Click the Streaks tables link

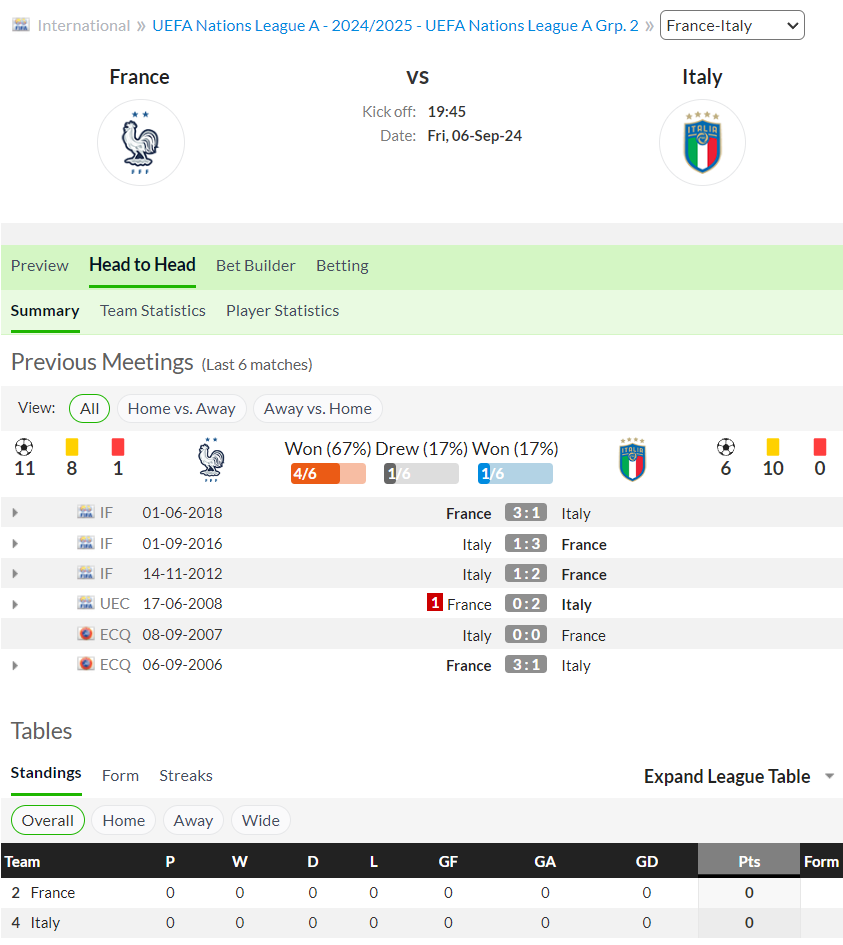(x=186, y=776)
